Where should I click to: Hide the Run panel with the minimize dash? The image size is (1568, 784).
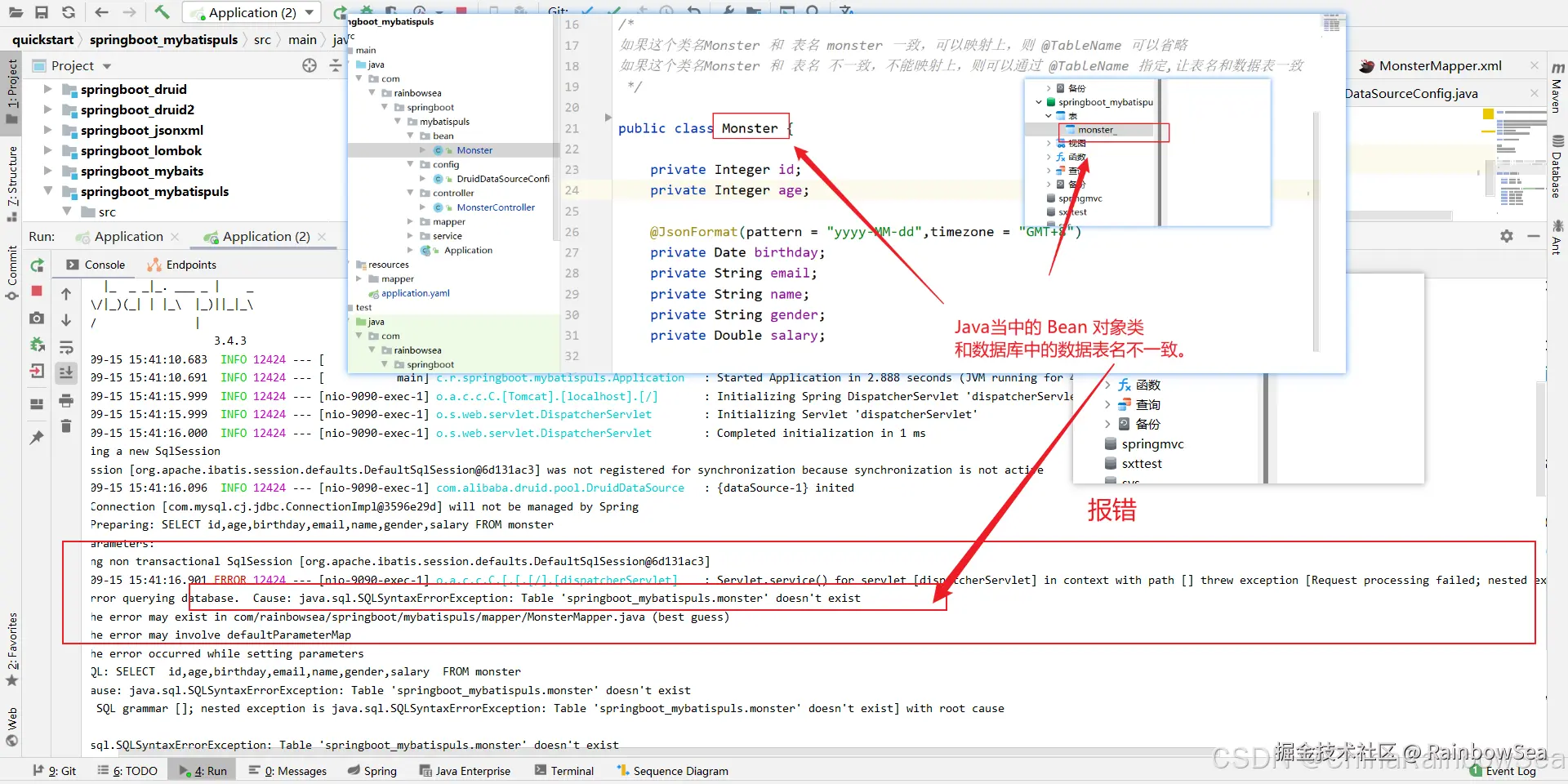click(1534, 236)
